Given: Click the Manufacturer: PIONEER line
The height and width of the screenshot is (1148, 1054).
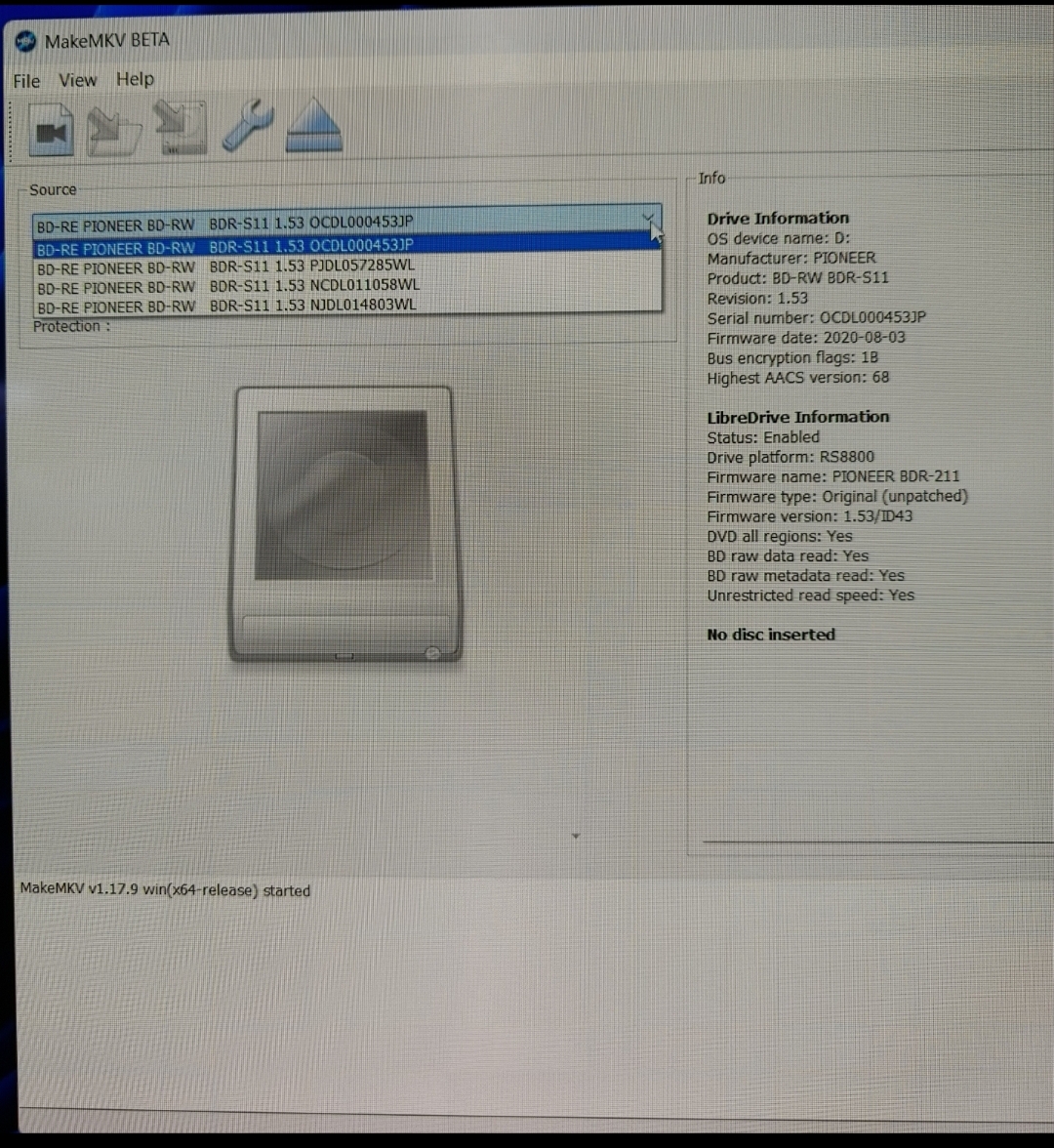Looking at the screenshot, I should [x=791, y=259].
